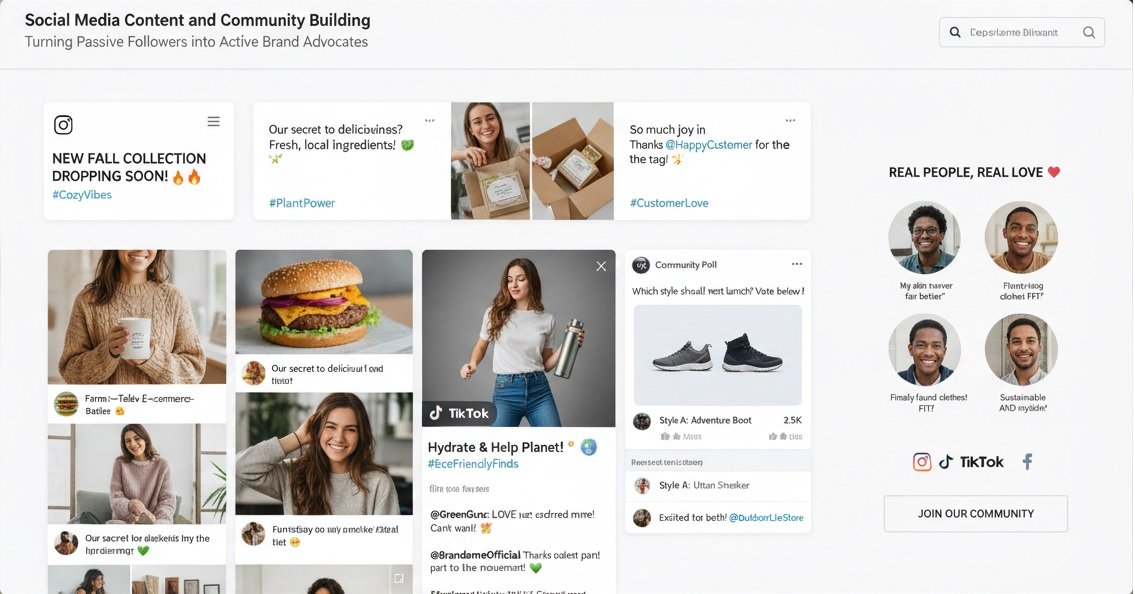
Task: Select the Style A: Urban Sneaker poll option
Action: coord(717,485)
